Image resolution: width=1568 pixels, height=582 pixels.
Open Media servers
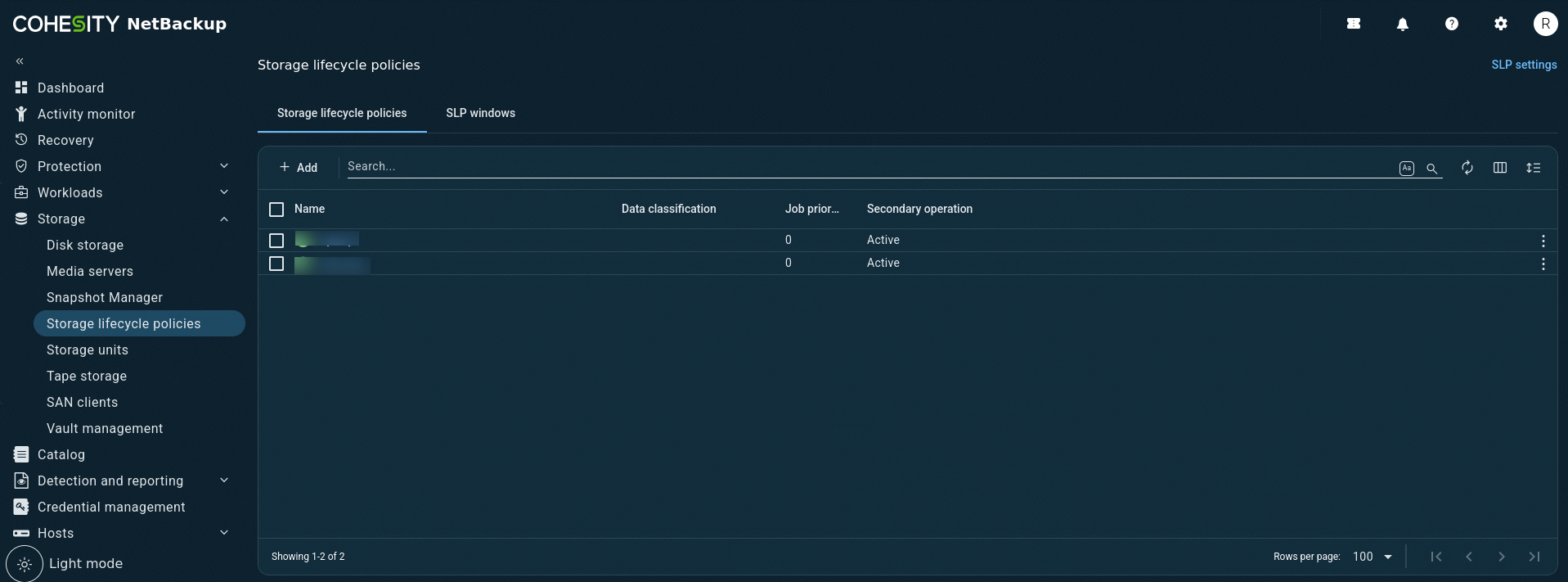(x=90, y=271)
